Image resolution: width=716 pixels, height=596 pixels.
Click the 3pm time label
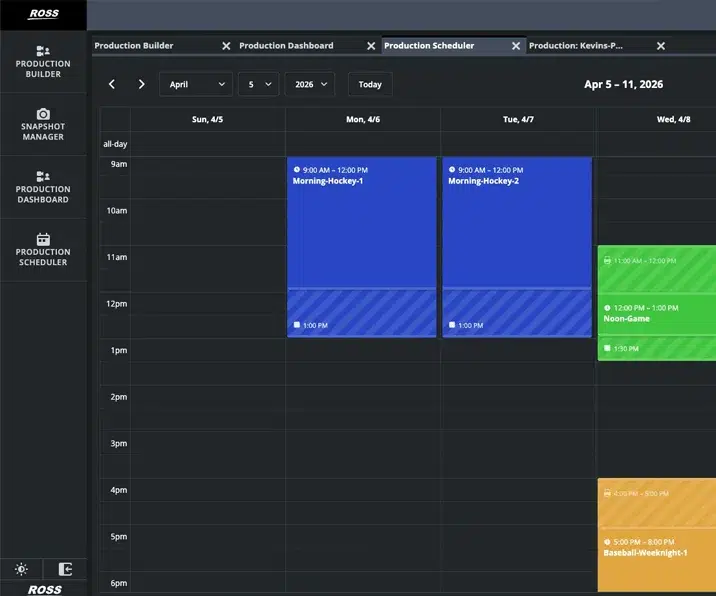(119, 443)
